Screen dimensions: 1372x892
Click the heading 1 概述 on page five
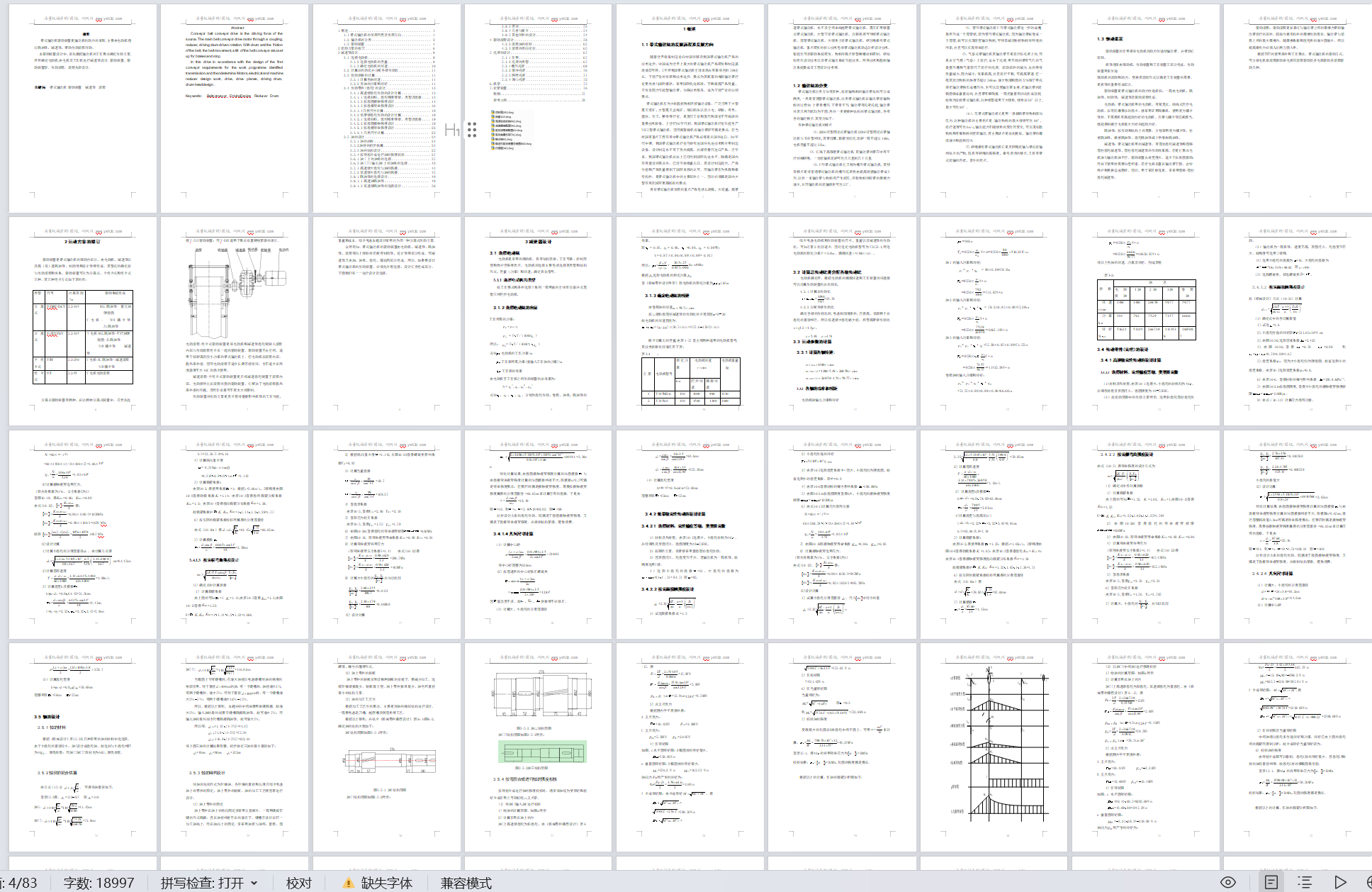[x=690, y=29]
